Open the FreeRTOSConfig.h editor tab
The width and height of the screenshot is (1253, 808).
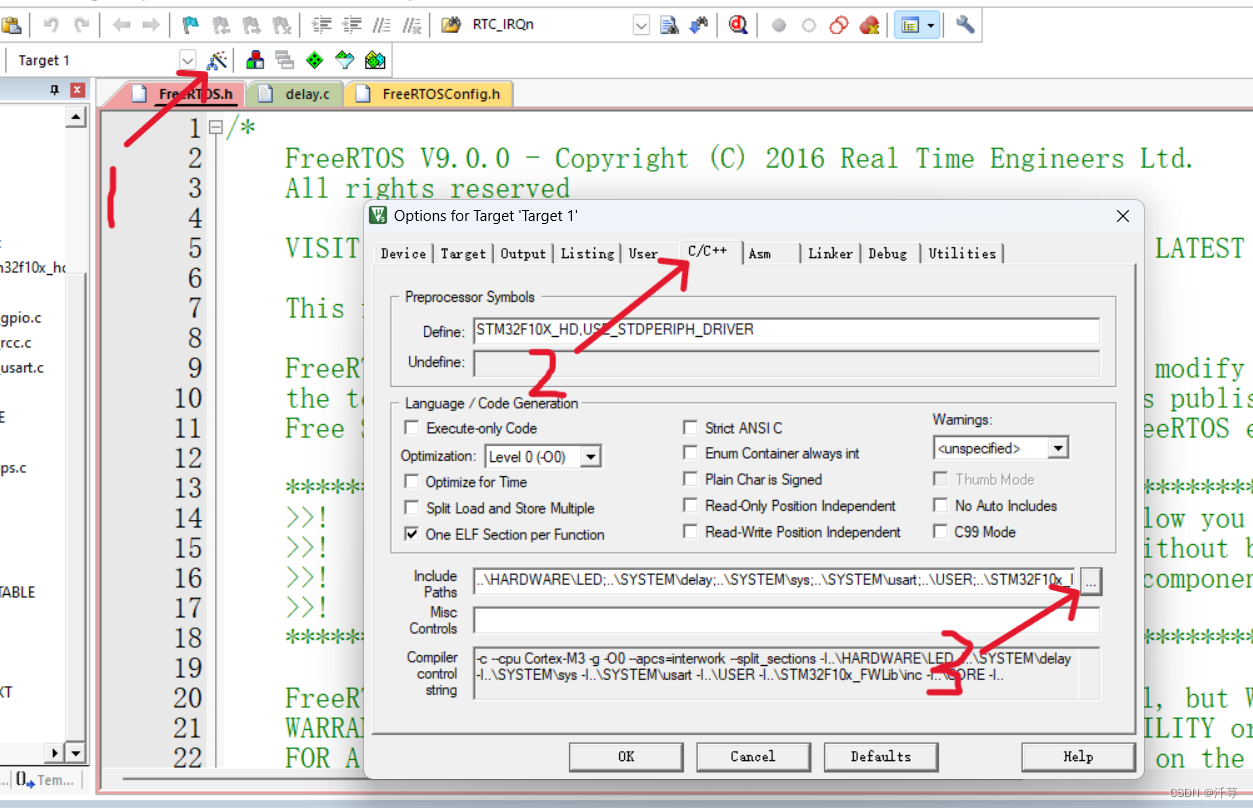click(429, 94)
